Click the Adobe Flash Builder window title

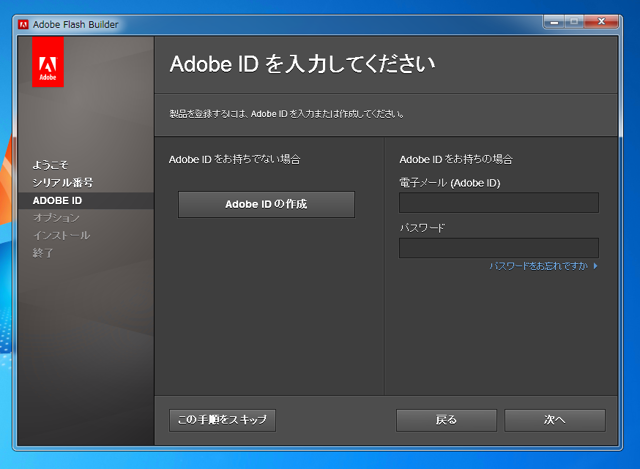coord(76,24)
